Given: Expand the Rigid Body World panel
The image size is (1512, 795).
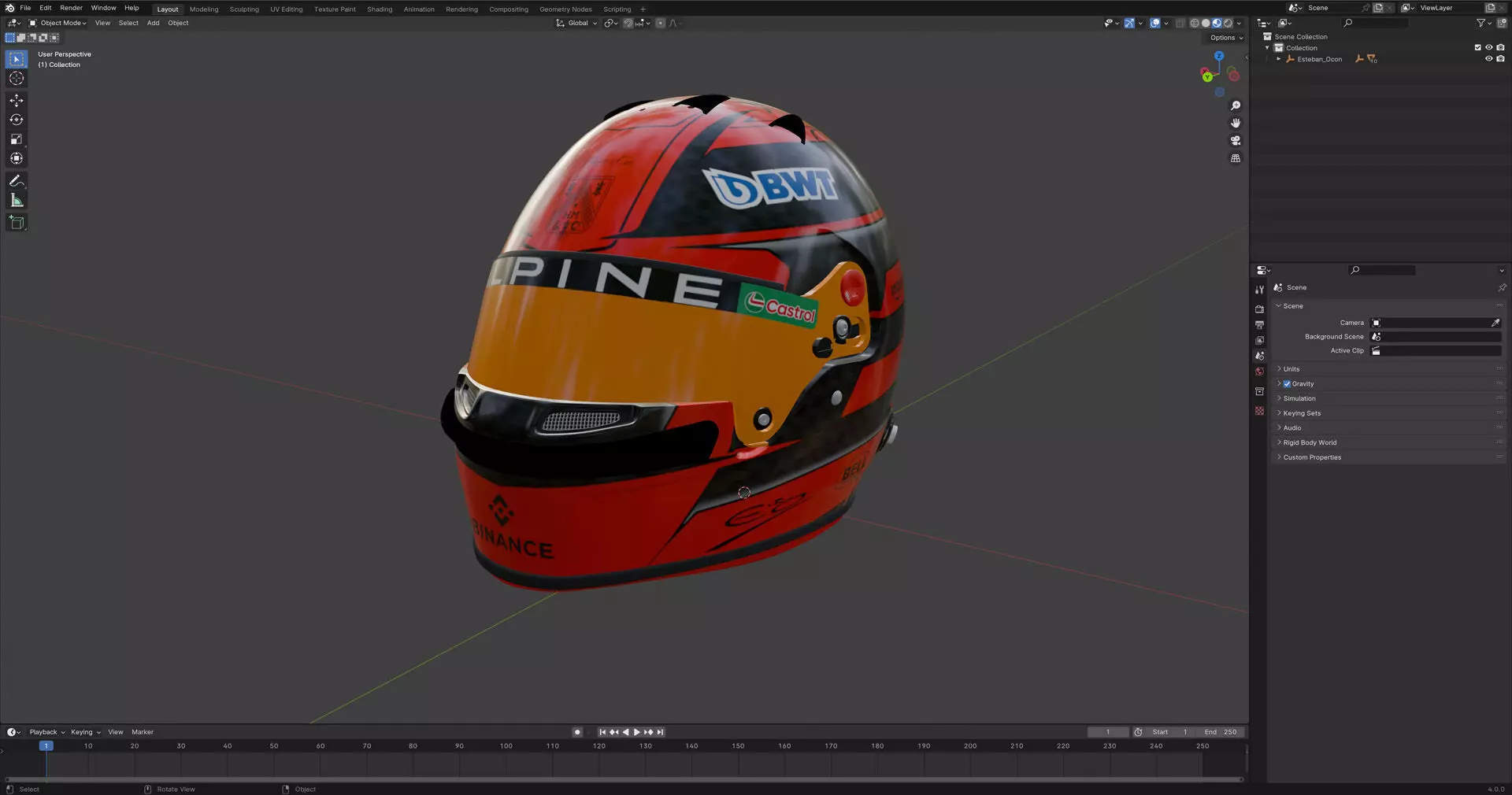Looking at the screenshot, I should [x=1388, y=442].
